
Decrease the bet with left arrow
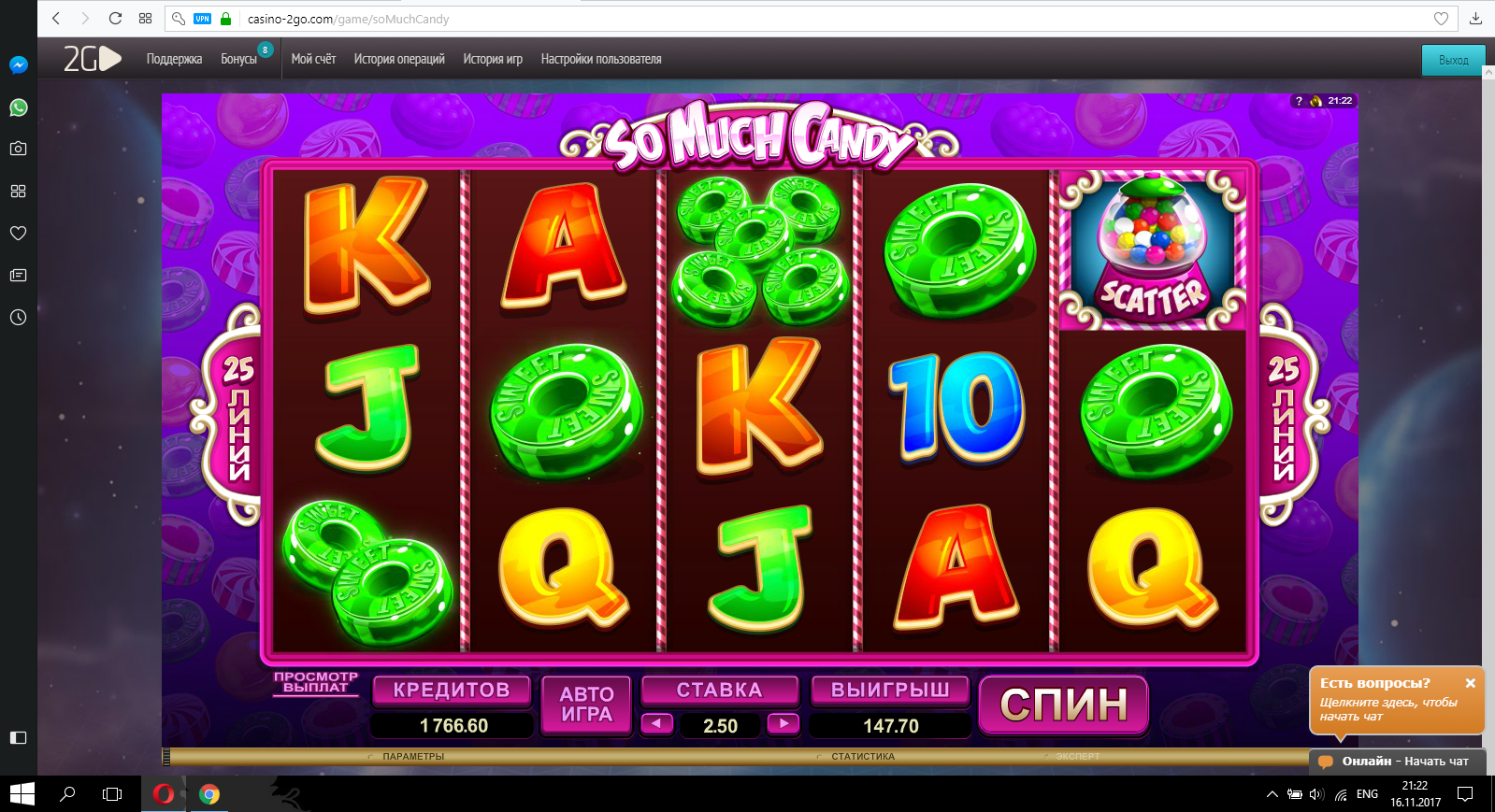656,723
